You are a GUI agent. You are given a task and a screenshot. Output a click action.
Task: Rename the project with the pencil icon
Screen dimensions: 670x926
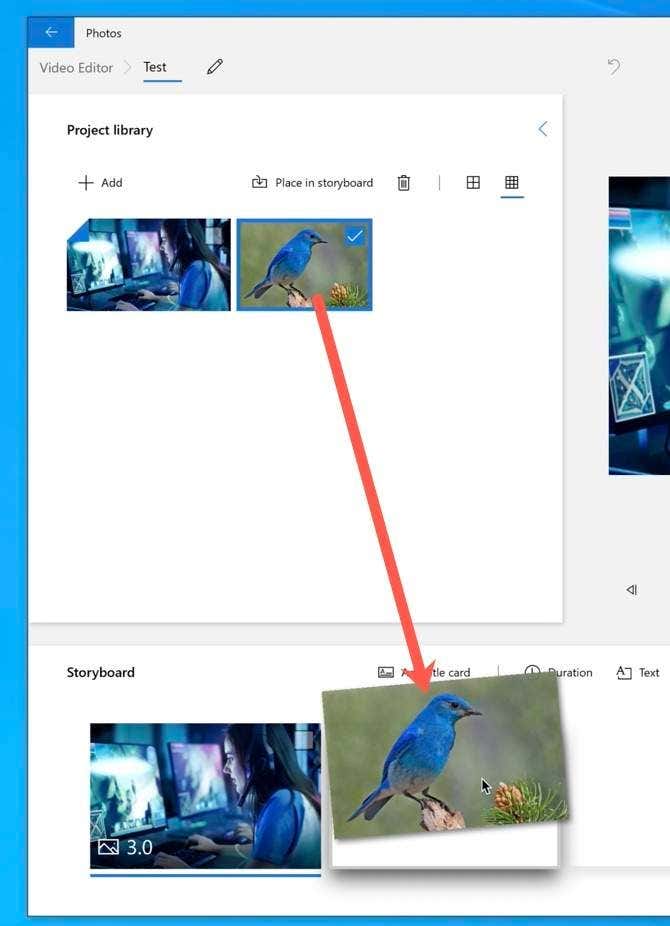coord(215,67)
